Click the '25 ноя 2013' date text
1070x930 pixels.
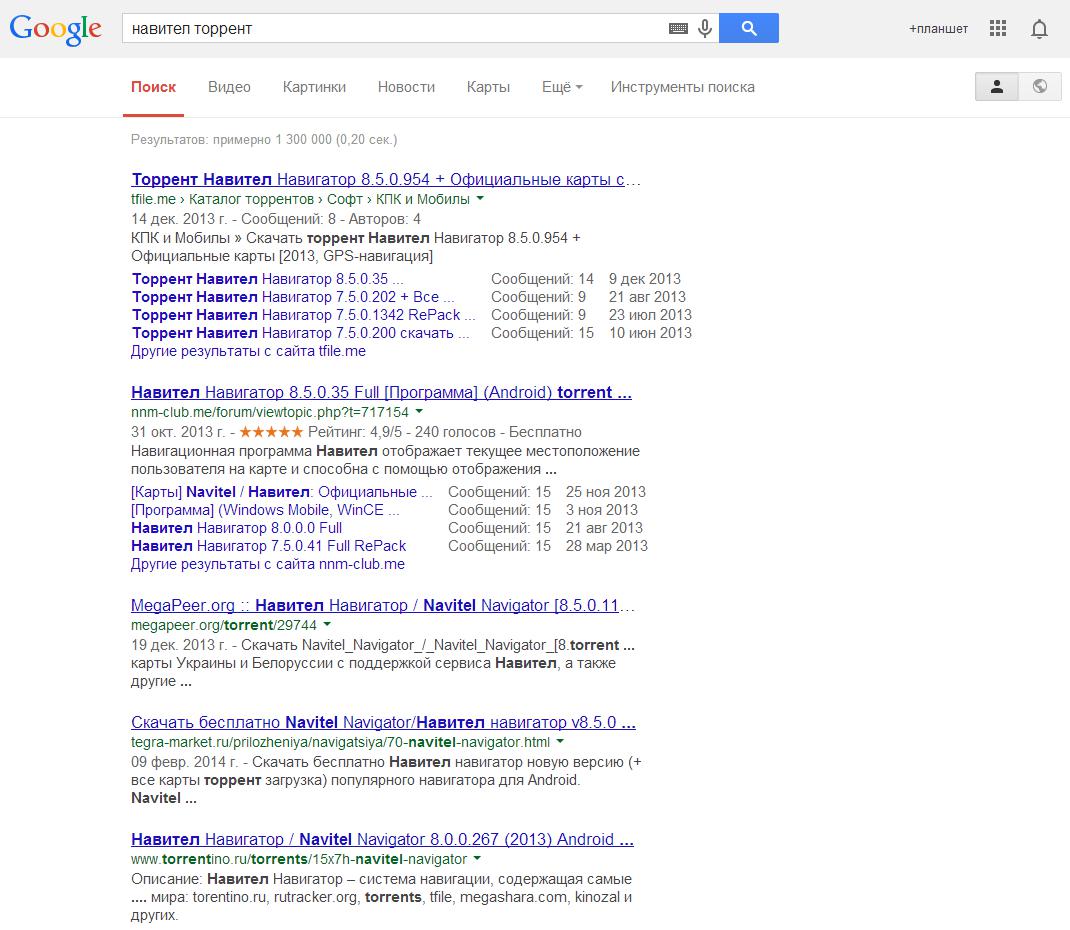tap(605, 492)
